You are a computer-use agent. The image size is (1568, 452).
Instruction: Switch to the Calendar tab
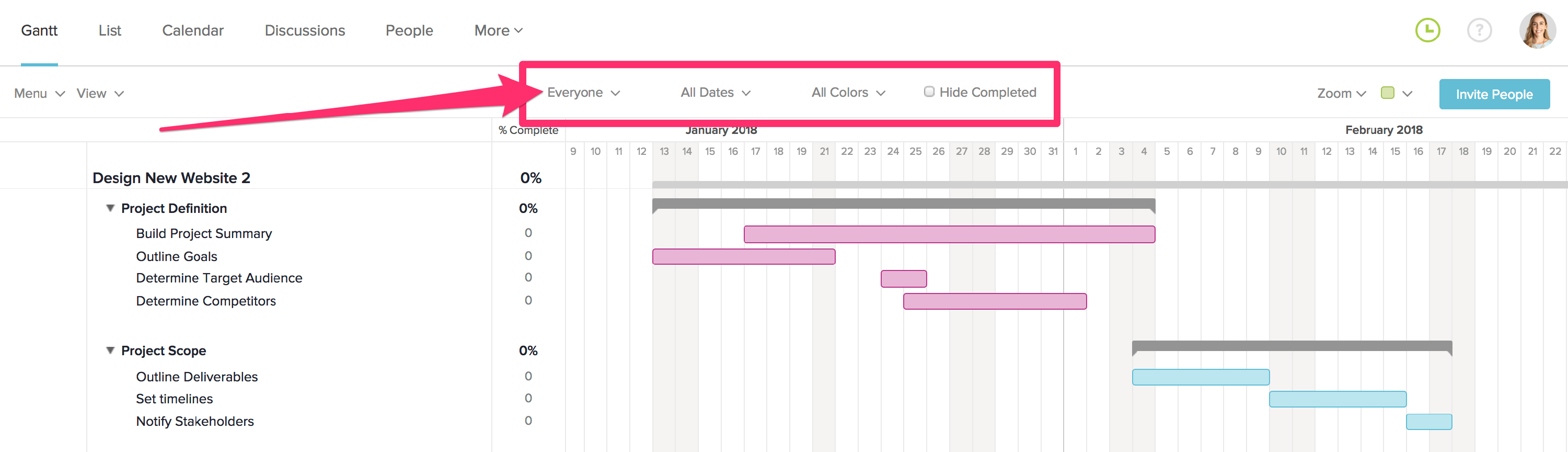[192, 30]
